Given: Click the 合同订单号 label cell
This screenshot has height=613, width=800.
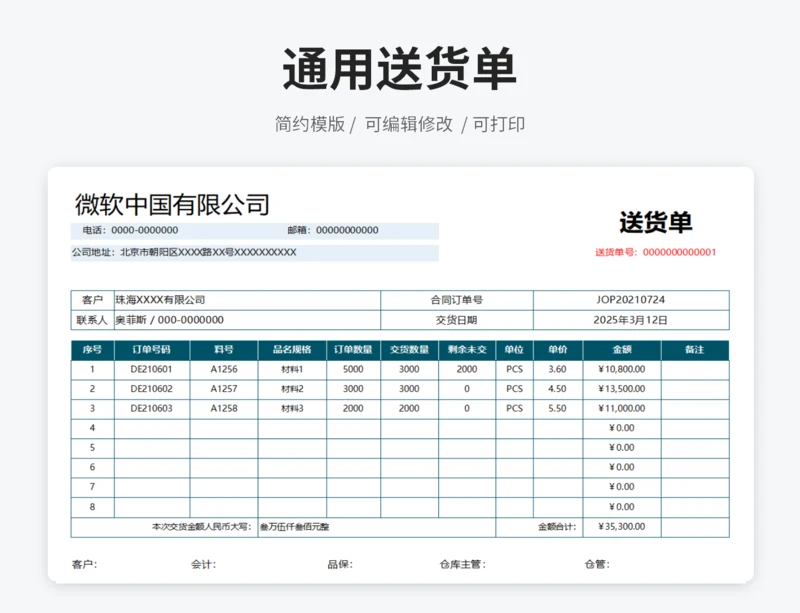Looking at the screenshot, I should point(457,300).
